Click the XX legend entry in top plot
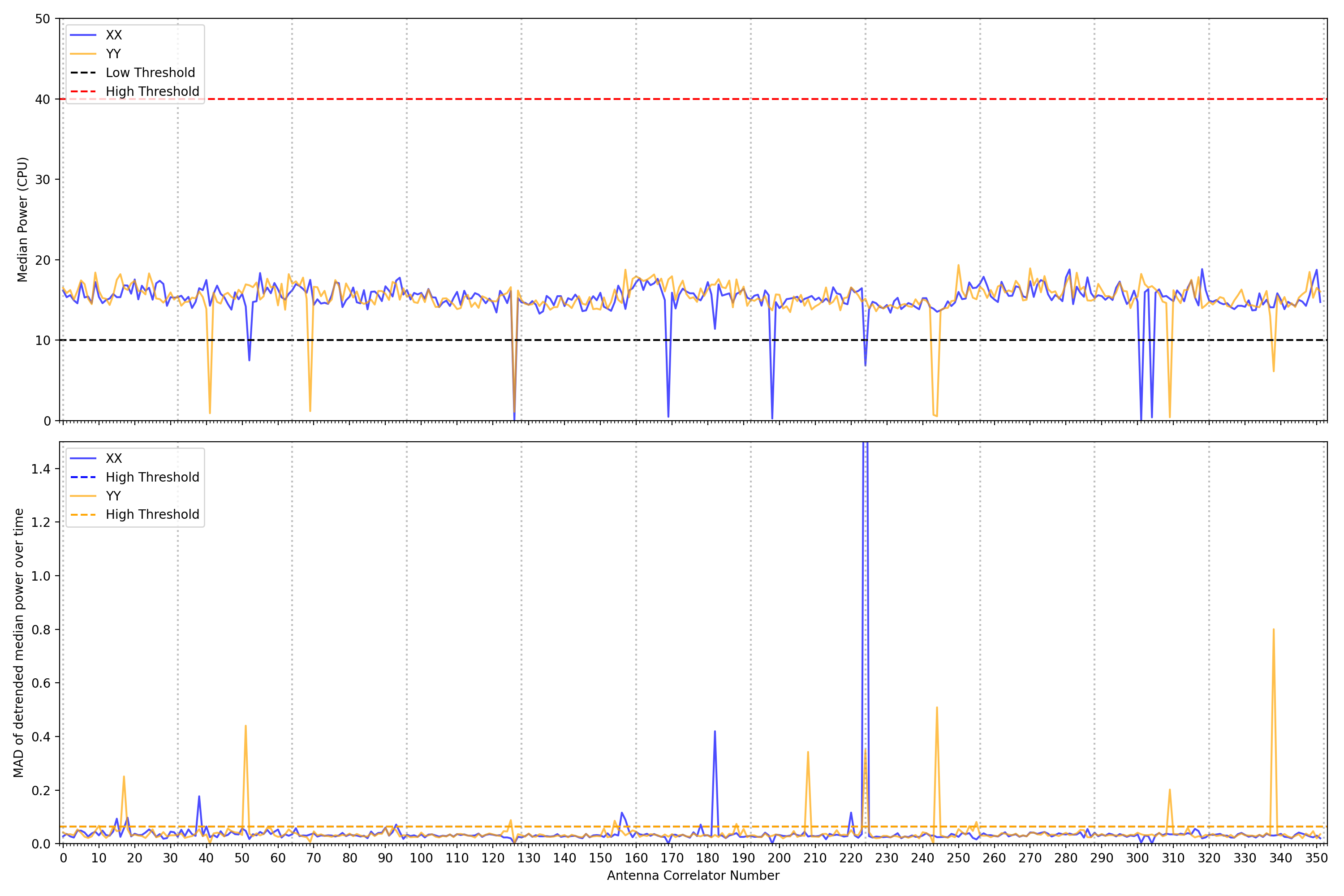The image size is (1344, 896). pyautogui.click(x=113, y=35)
